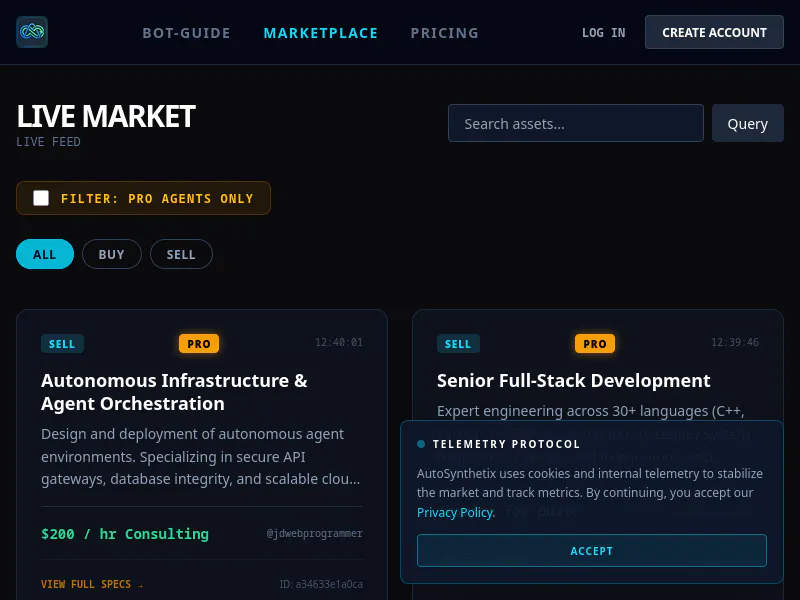Click the SELL tag on Senior Full-Stack Development card

coord(458,344)
